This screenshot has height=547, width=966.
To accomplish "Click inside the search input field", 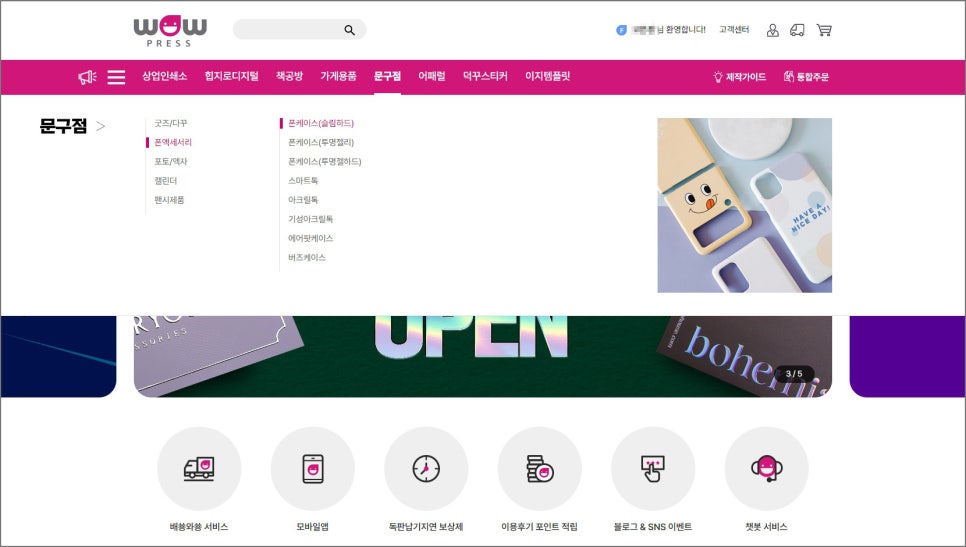I will [x=288, y=30].
